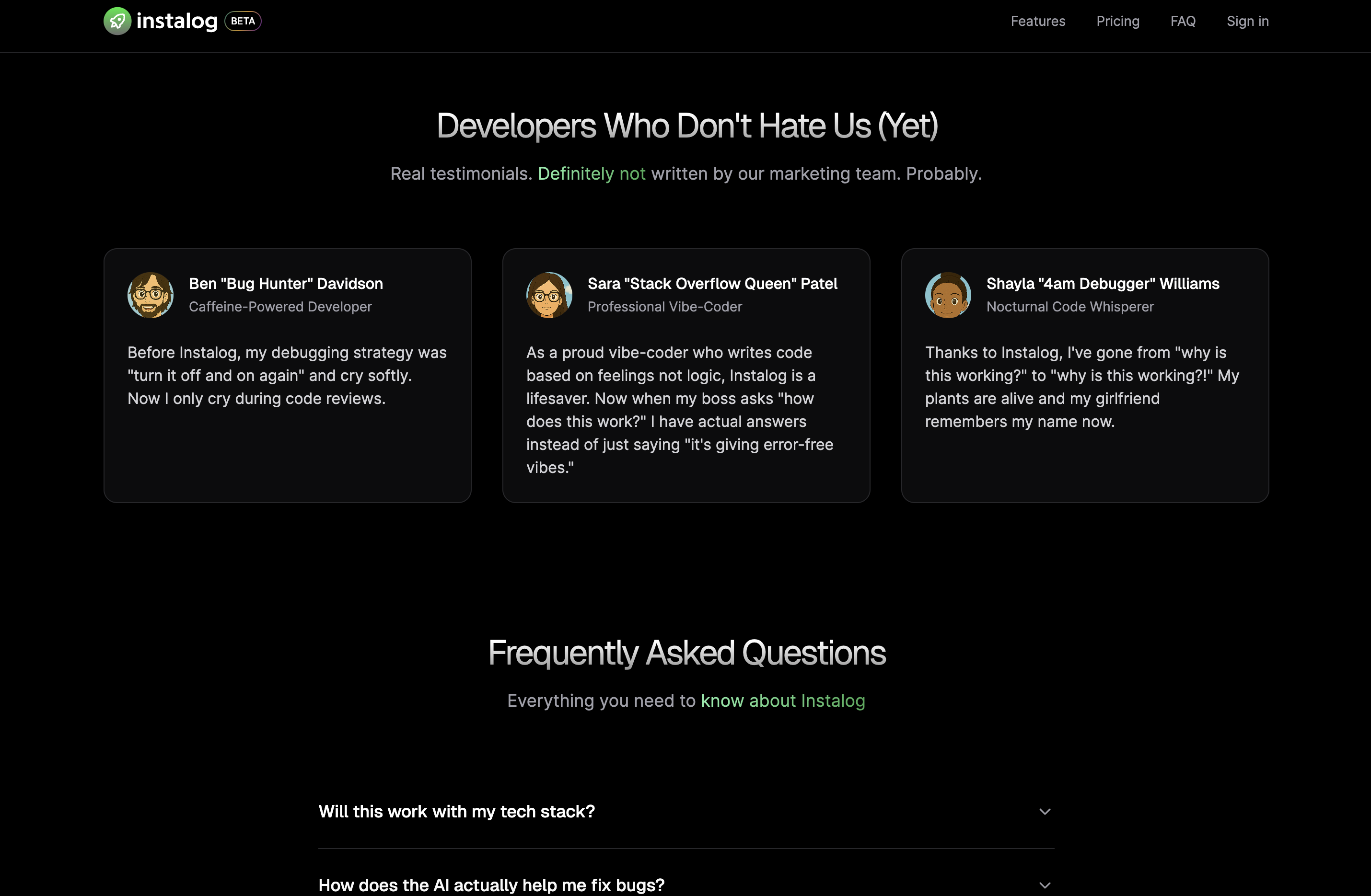Click Shayla Williams' avatar image
This screenshot has width=1371, height=896.
pos(948,295)
